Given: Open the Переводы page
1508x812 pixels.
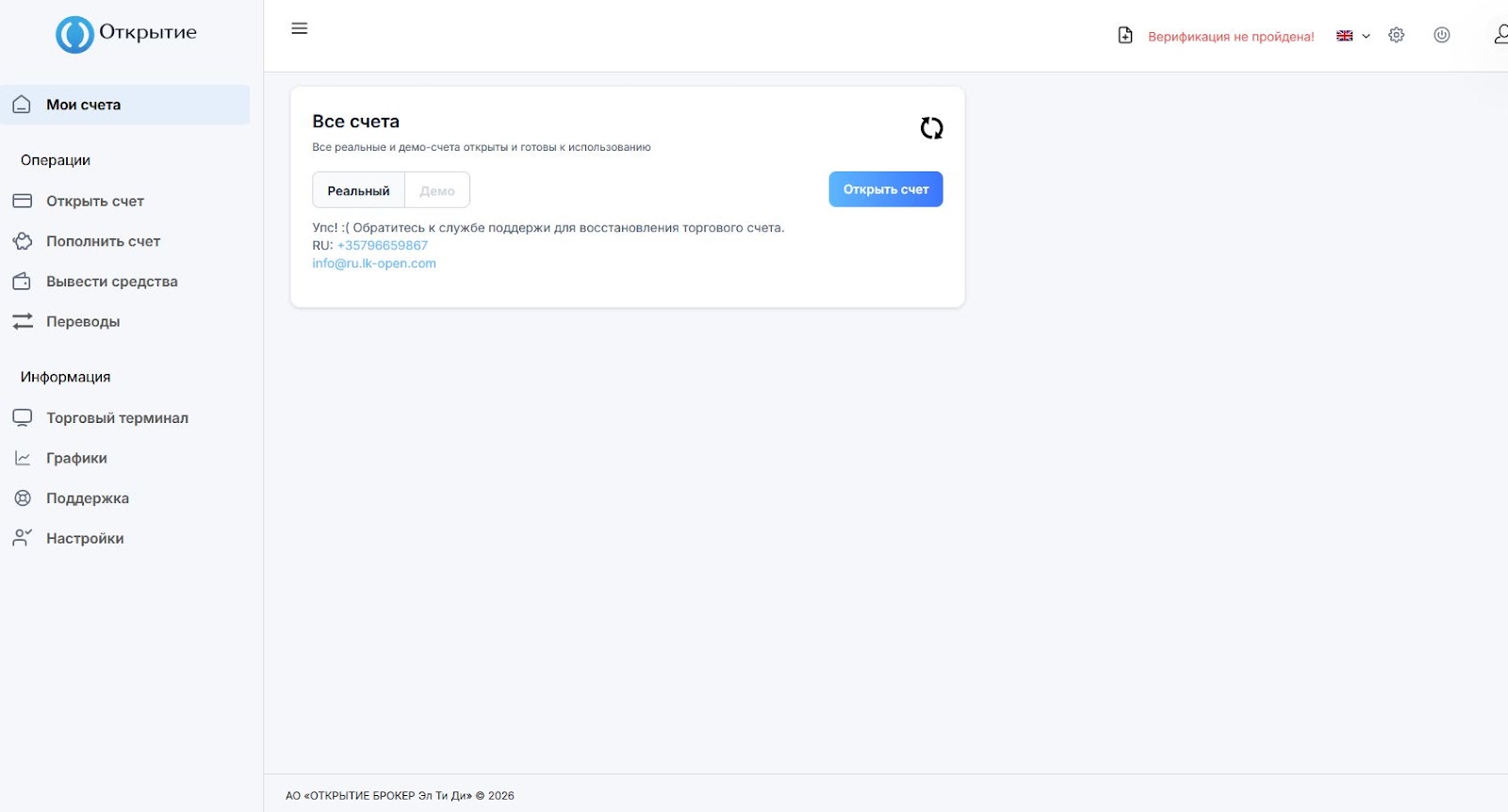Looking at the screenshot, I should (83, 322).
